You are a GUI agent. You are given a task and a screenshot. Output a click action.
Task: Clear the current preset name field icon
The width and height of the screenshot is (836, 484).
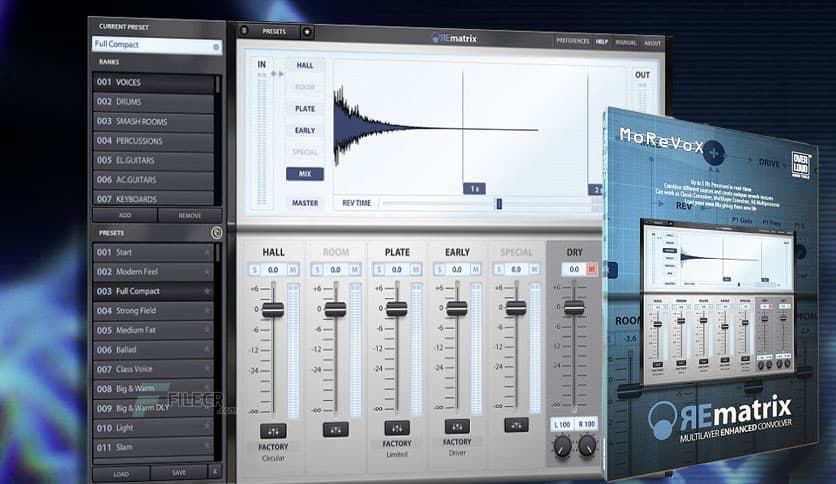[216, 47]
